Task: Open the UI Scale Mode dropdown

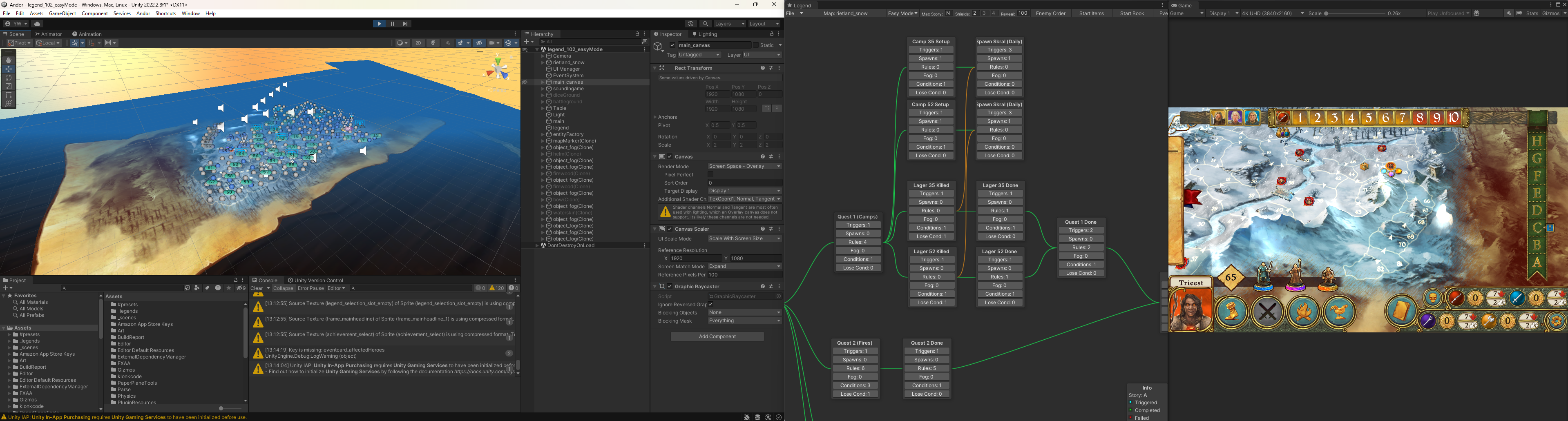Action: [744, 238]
